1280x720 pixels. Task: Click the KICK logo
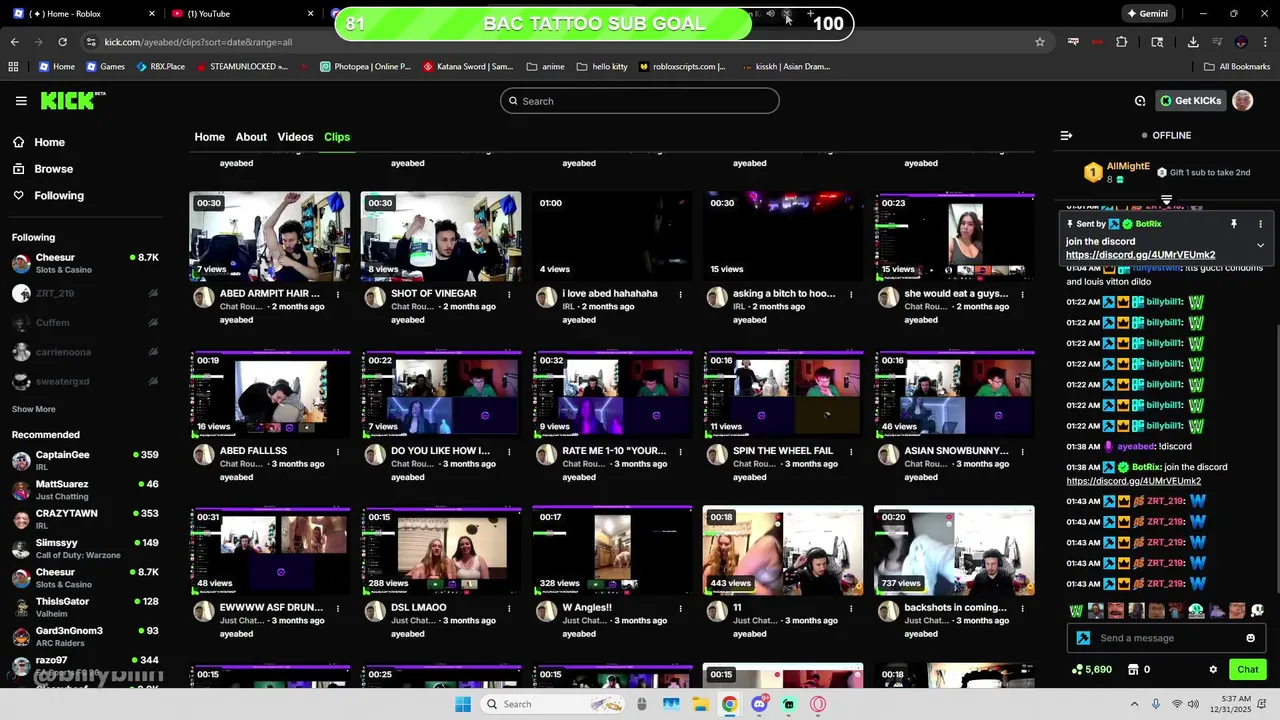[x=72, y=101]
